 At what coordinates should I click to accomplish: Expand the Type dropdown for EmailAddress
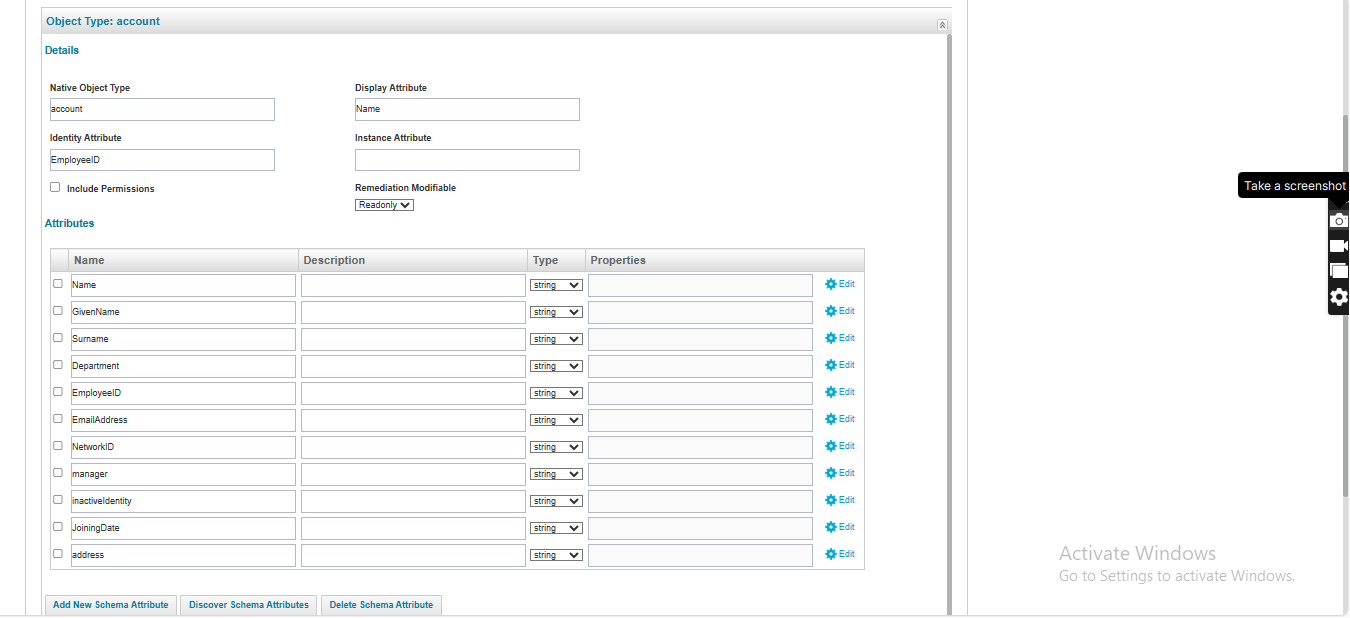(x=556, y=420)
